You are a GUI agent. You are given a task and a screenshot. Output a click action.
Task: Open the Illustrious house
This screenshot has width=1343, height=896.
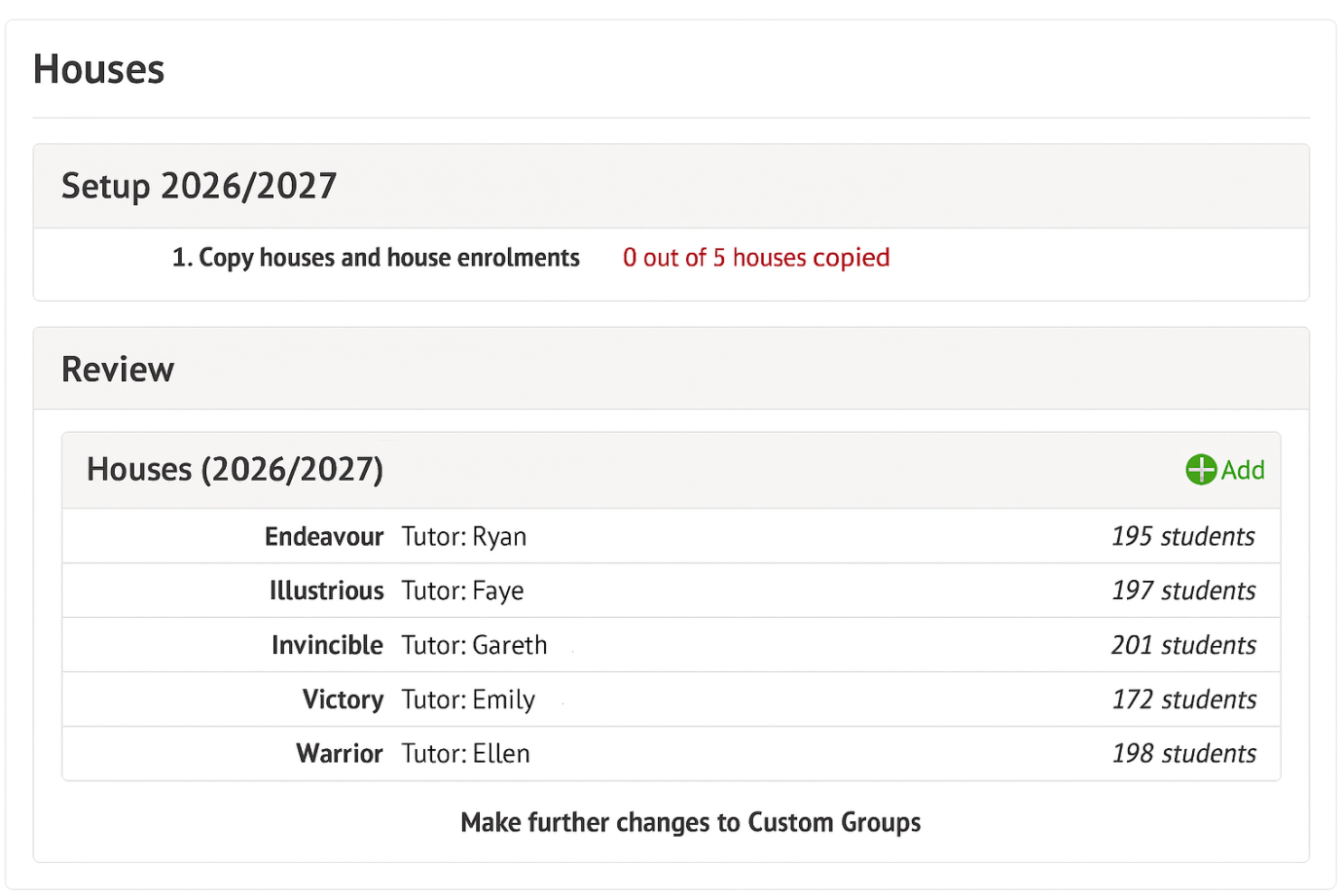[326, 591]
